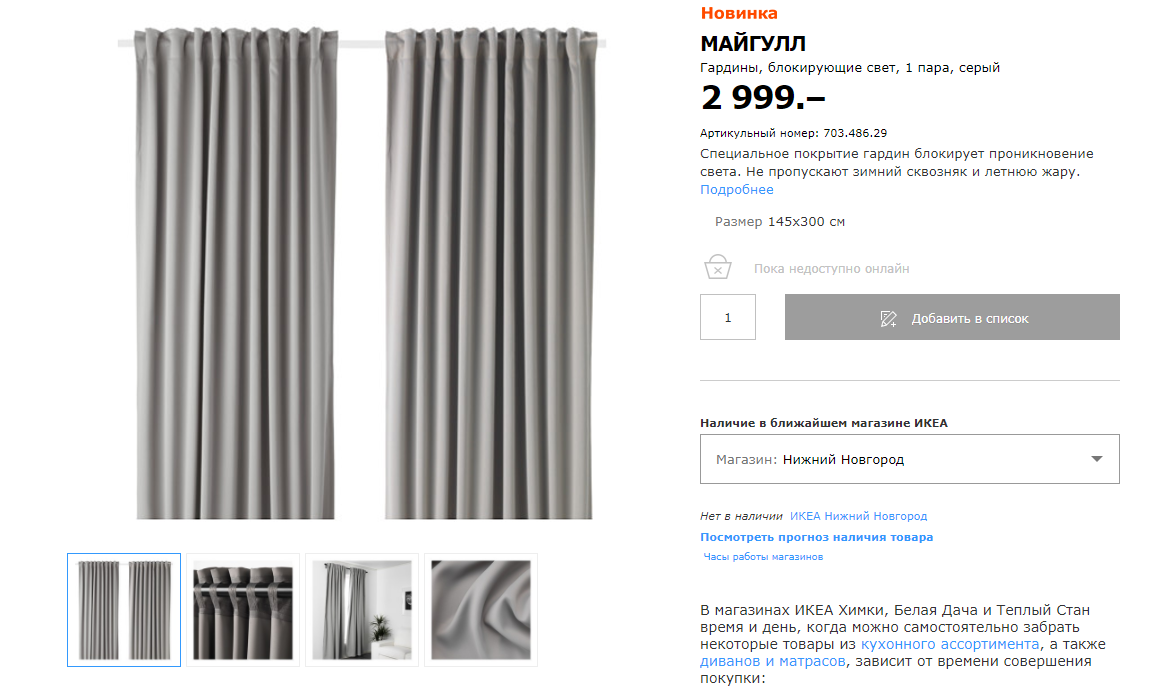
Task: Click the list pencil icon on Добавить button
Action: (888, 319)
